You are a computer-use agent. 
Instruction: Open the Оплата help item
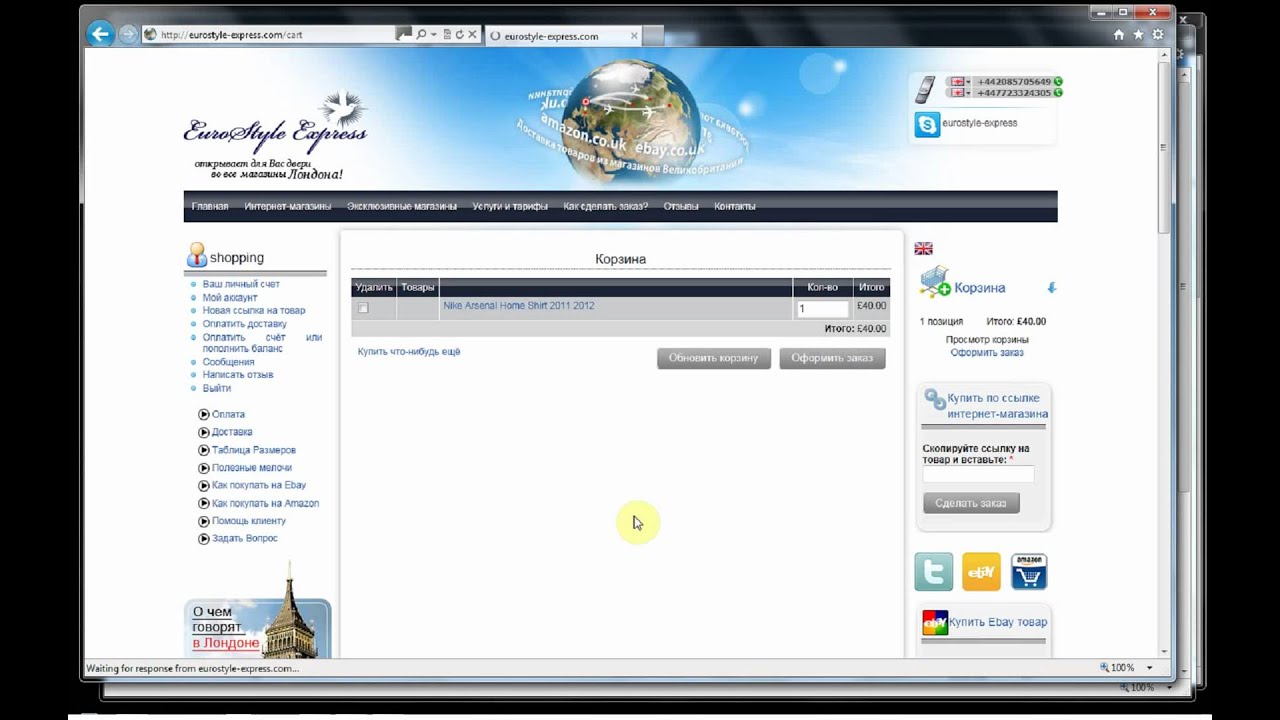[228, 414]
